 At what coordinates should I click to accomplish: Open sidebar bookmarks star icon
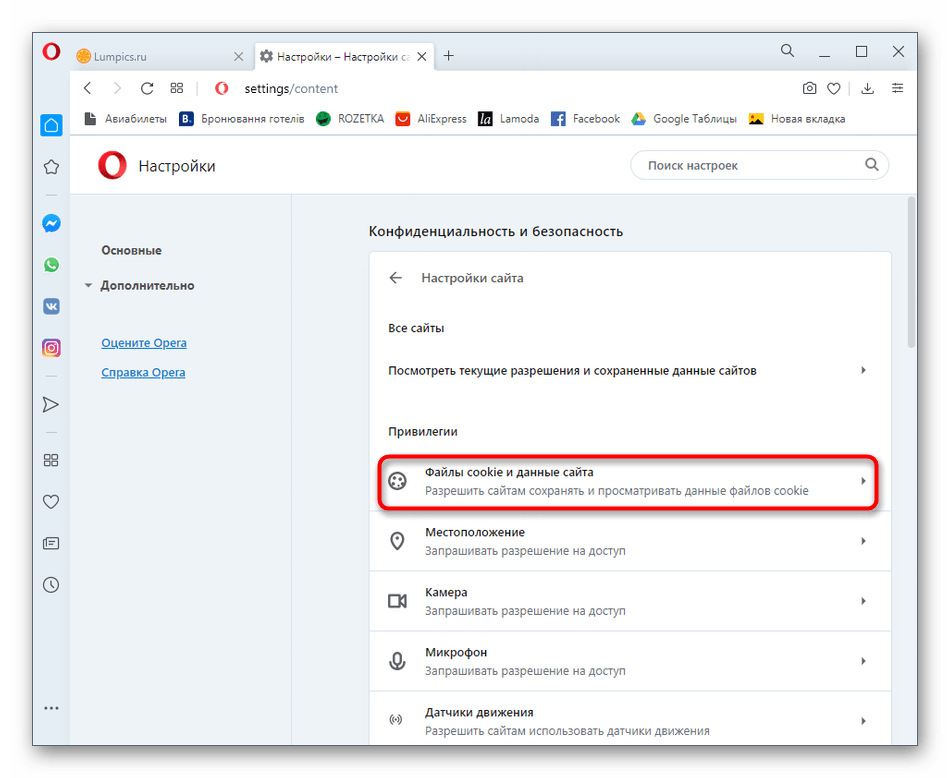51,167
